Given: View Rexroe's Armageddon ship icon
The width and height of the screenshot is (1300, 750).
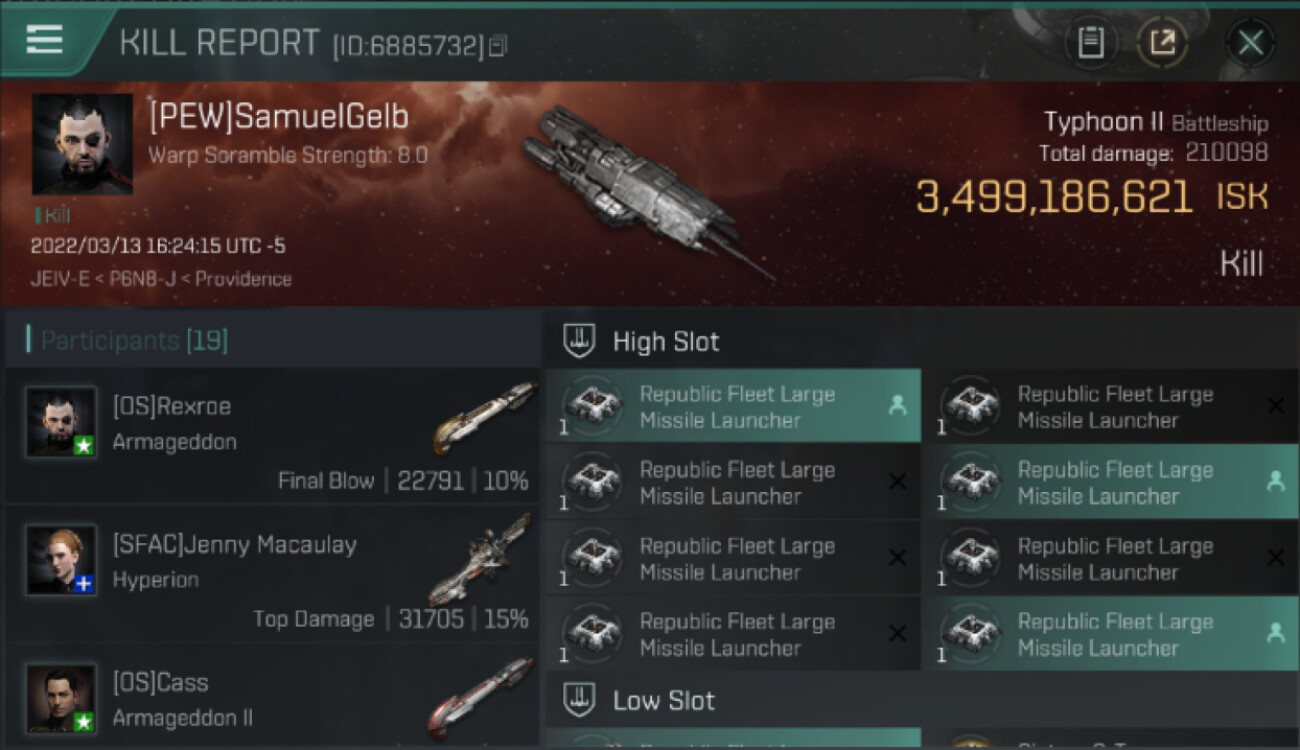Looking at the screenshot, I should tap(484, 416).
